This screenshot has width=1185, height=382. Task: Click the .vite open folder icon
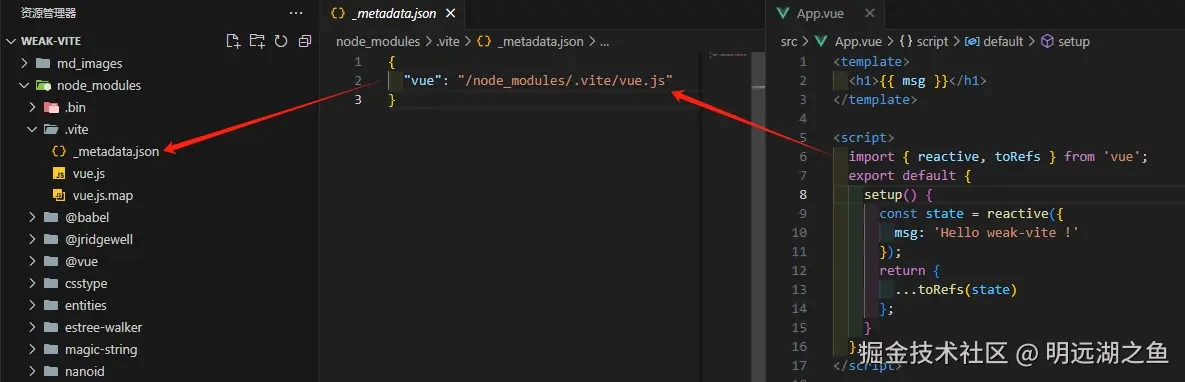[51, 129]
